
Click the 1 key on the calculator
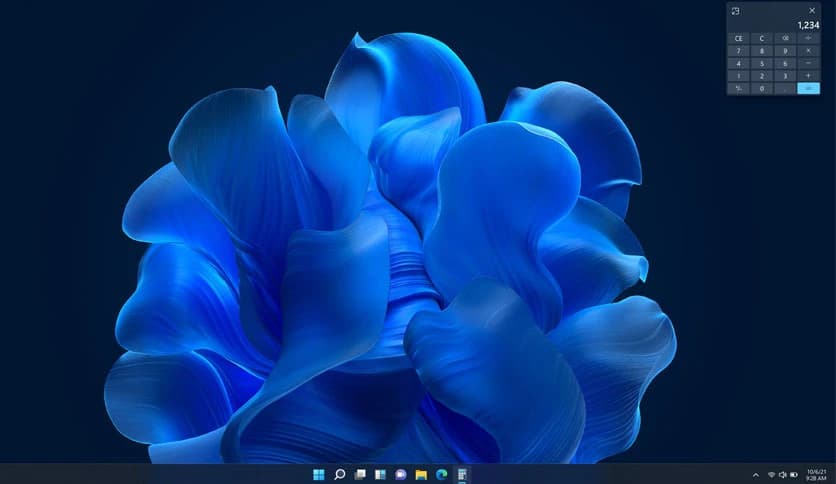(738, 76)
